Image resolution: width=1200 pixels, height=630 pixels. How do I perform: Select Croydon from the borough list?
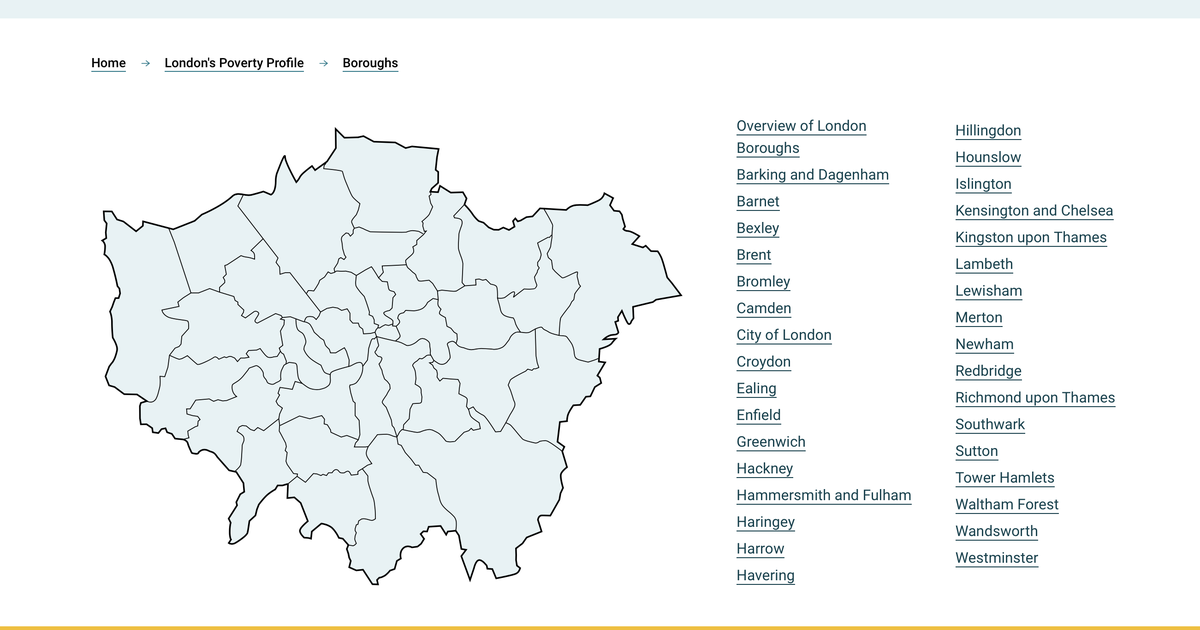pyautogui.click(x=763, y=362)
